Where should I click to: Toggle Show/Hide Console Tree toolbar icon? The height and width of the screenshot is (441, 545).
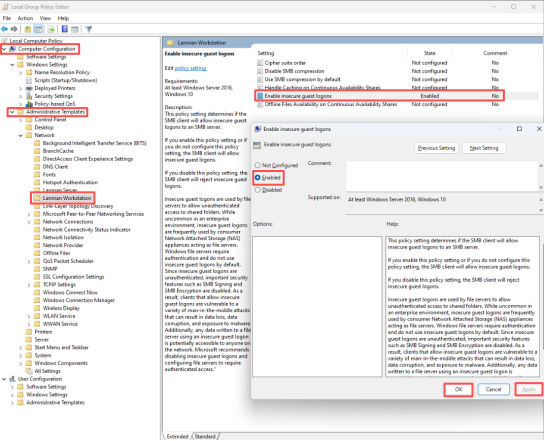click(x=38, y=29)
